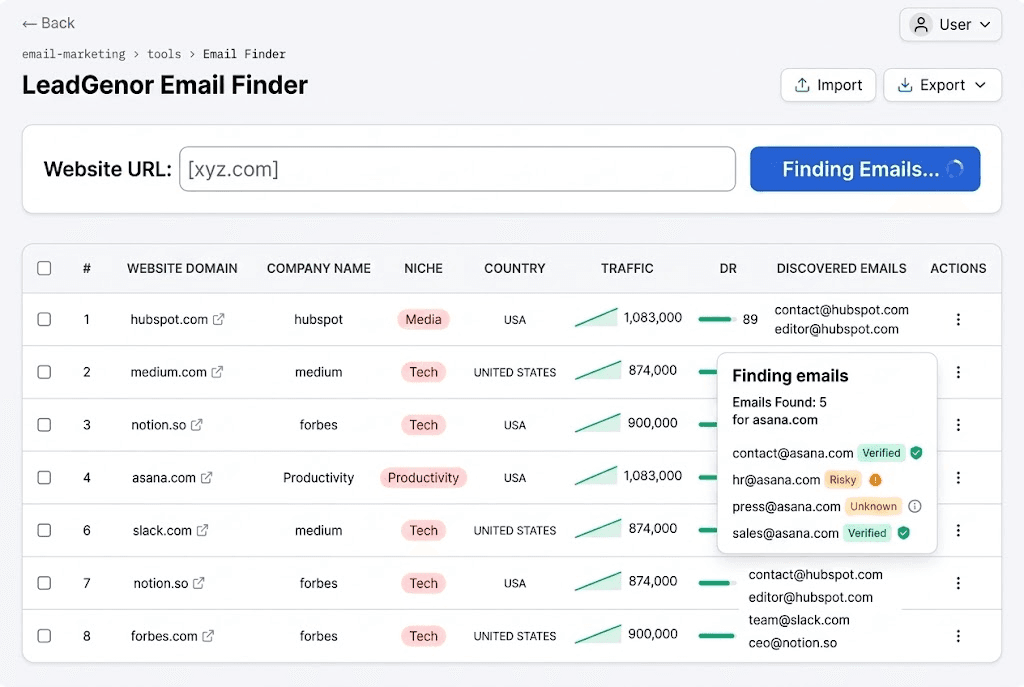Click Risky badge next to hr@asana.com
This screenshot has width=1024, height=687.
point(842,480)
